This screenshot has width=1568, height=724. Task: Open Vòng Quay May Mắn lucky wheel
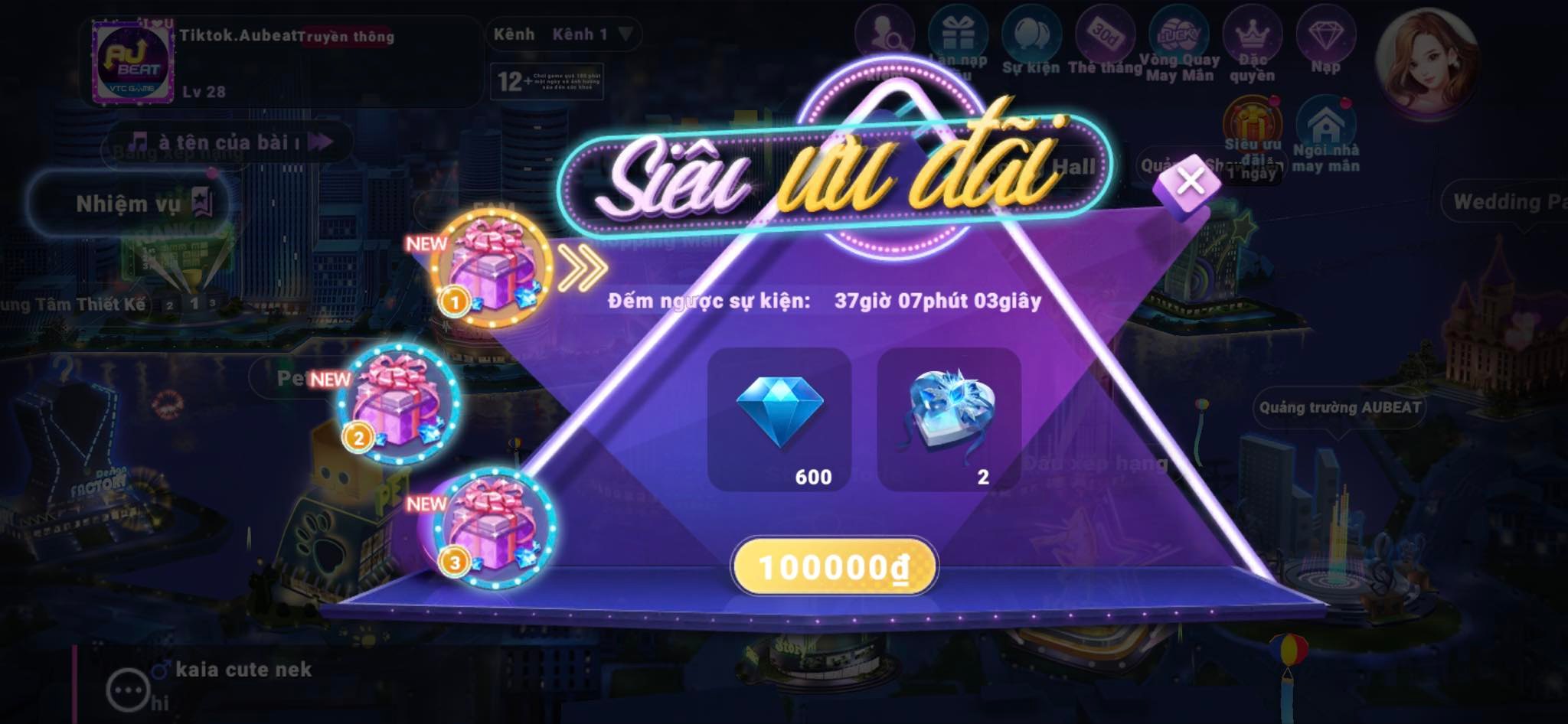pyautogui.click(x=1179, y=44)
